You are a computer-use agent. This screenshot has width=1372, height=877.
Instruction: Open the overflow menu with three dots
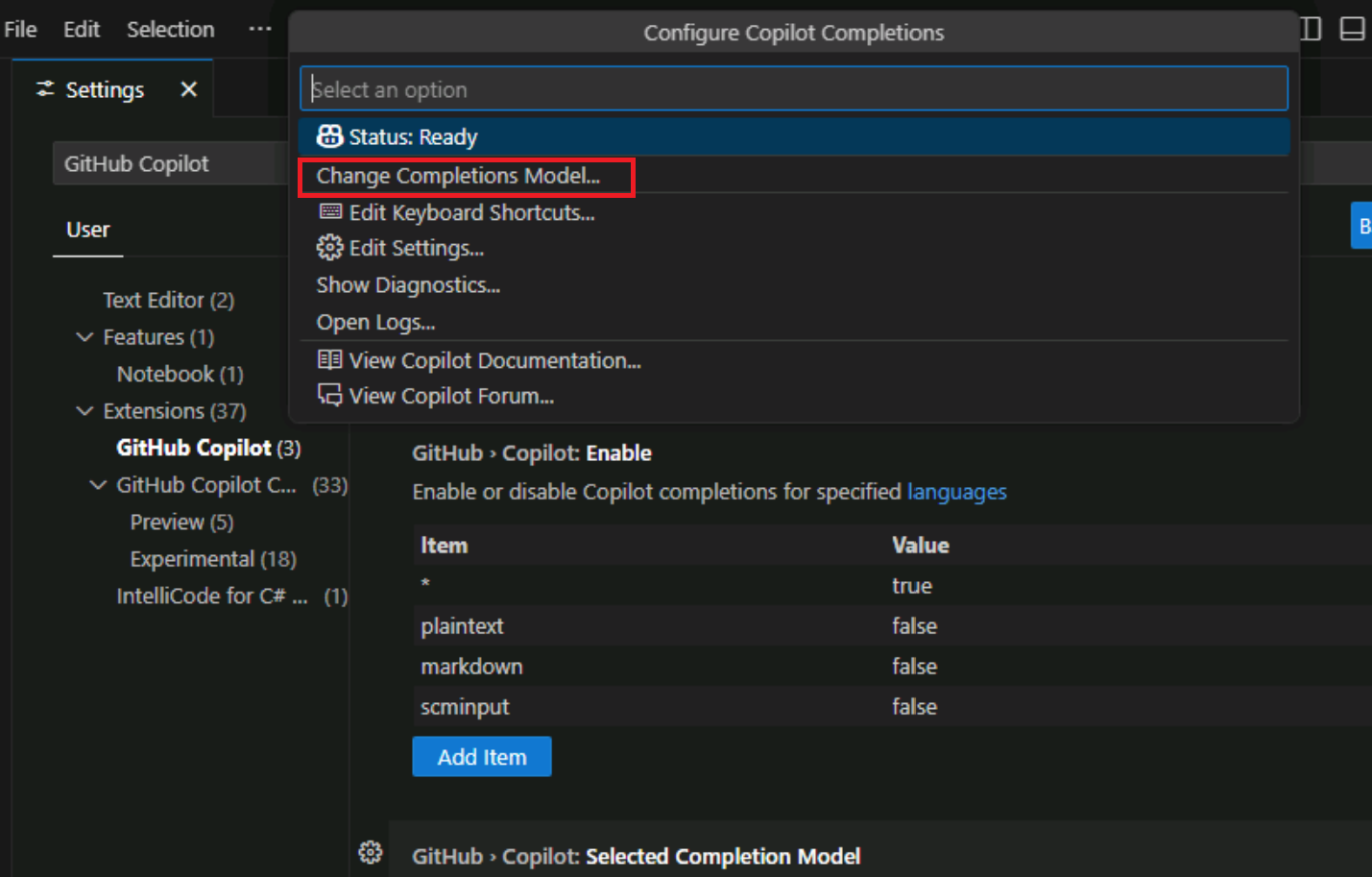click(259, 30)
